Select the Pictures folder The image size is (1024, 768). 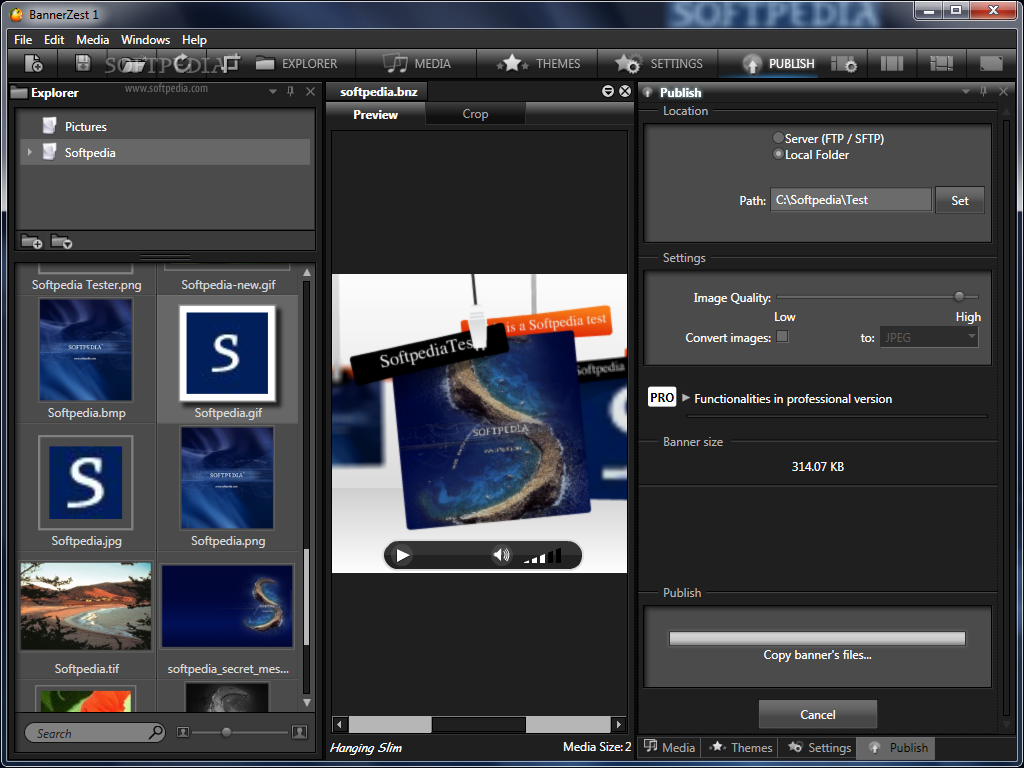[x=86, y=127]
